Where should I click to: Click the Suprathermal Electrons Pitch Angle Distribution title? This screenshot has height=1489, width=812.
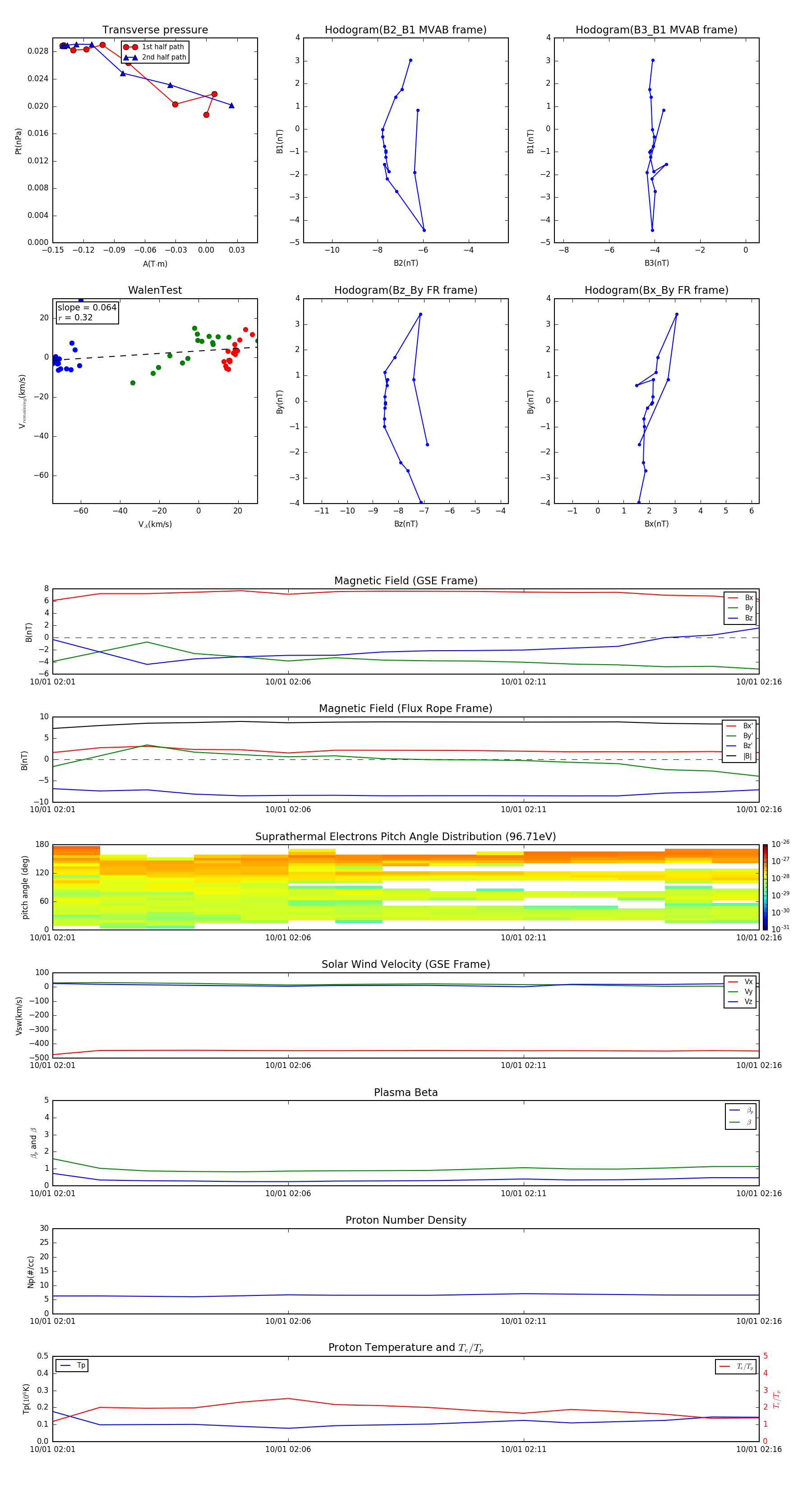(x=406, y=837)
